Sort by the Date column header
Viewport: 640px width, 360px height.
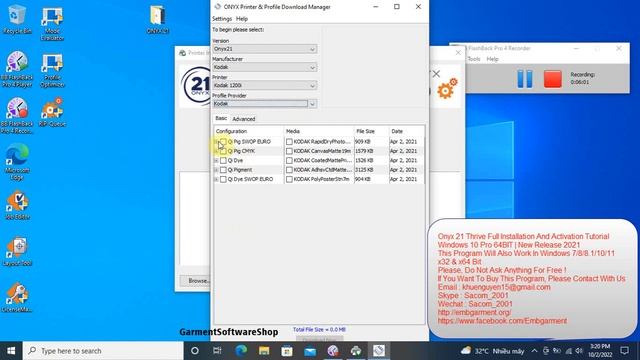click(407, 131)
